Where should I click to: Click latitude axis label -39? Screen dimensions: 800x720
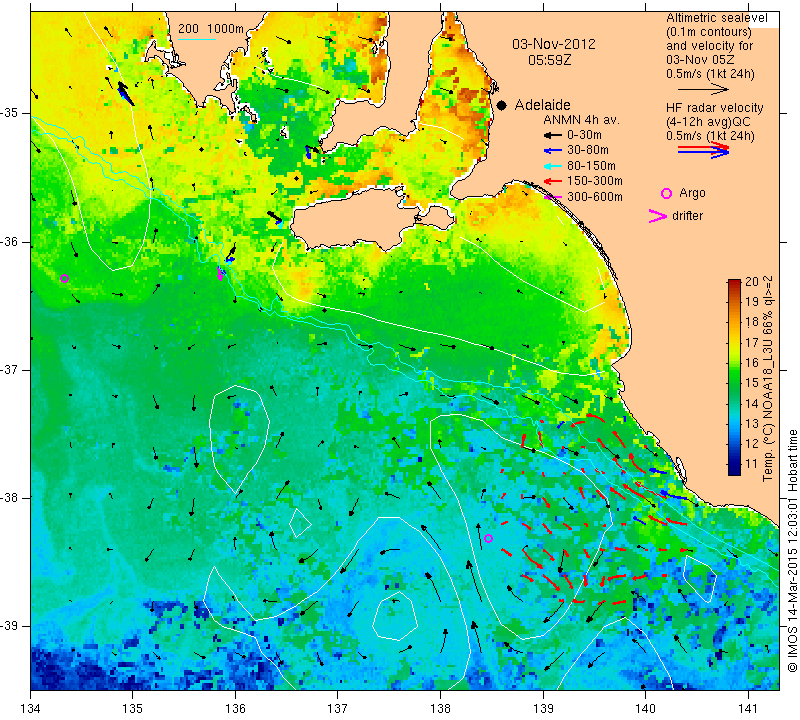(x=10, y=626)
